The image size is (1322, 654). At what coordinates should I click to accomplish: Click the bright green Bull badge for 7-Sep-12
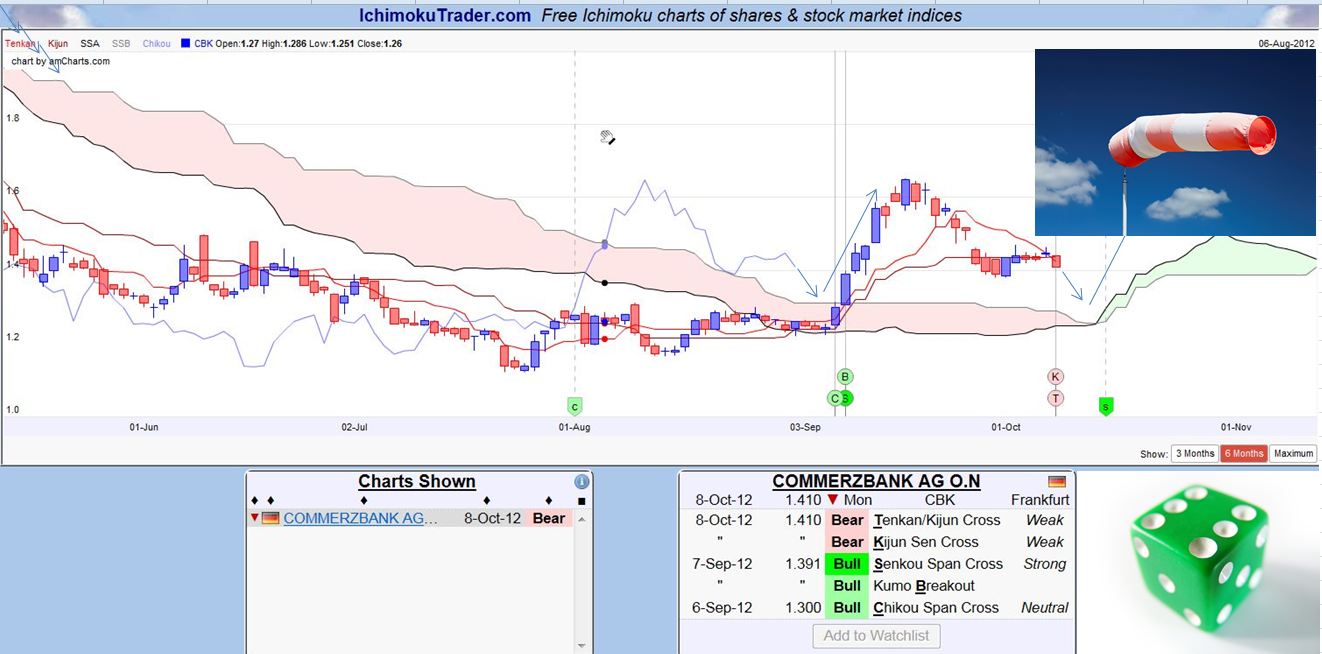847,564
